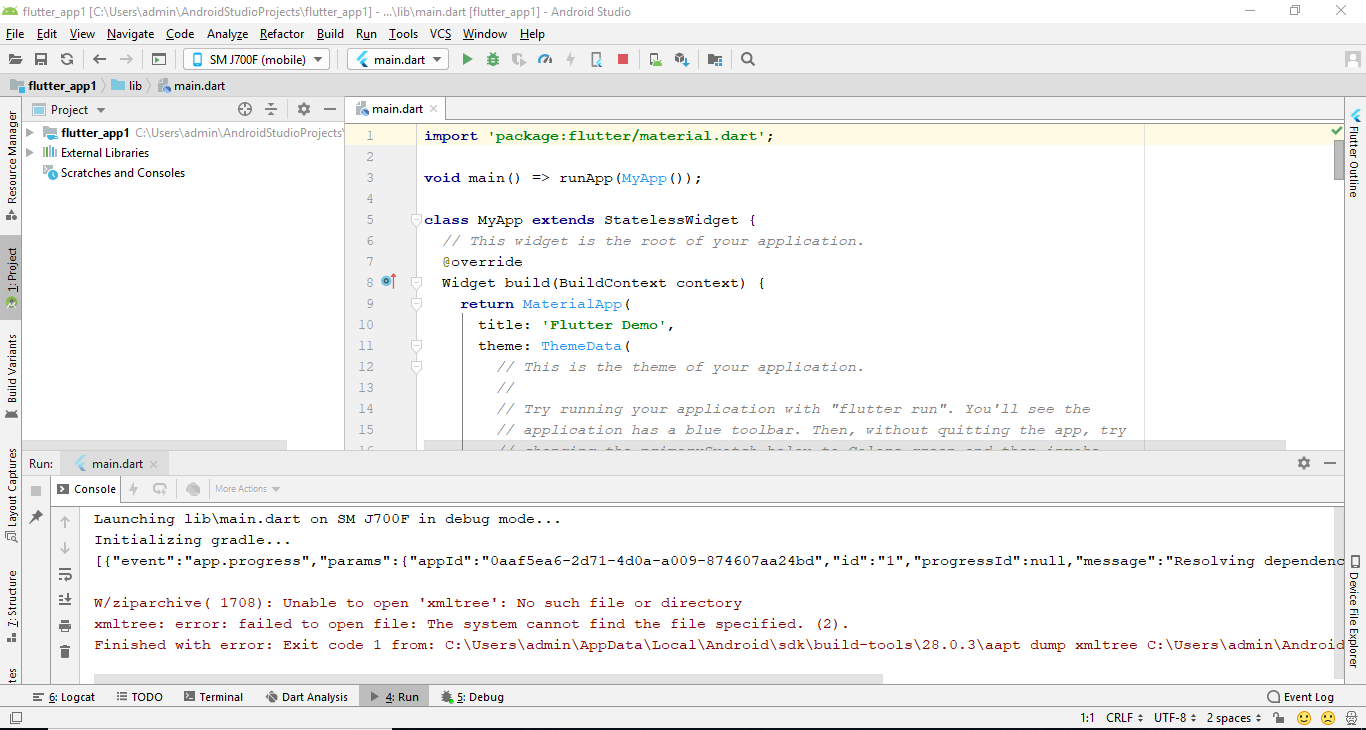Open Project panel settings gear

click(x=304, y=110)
